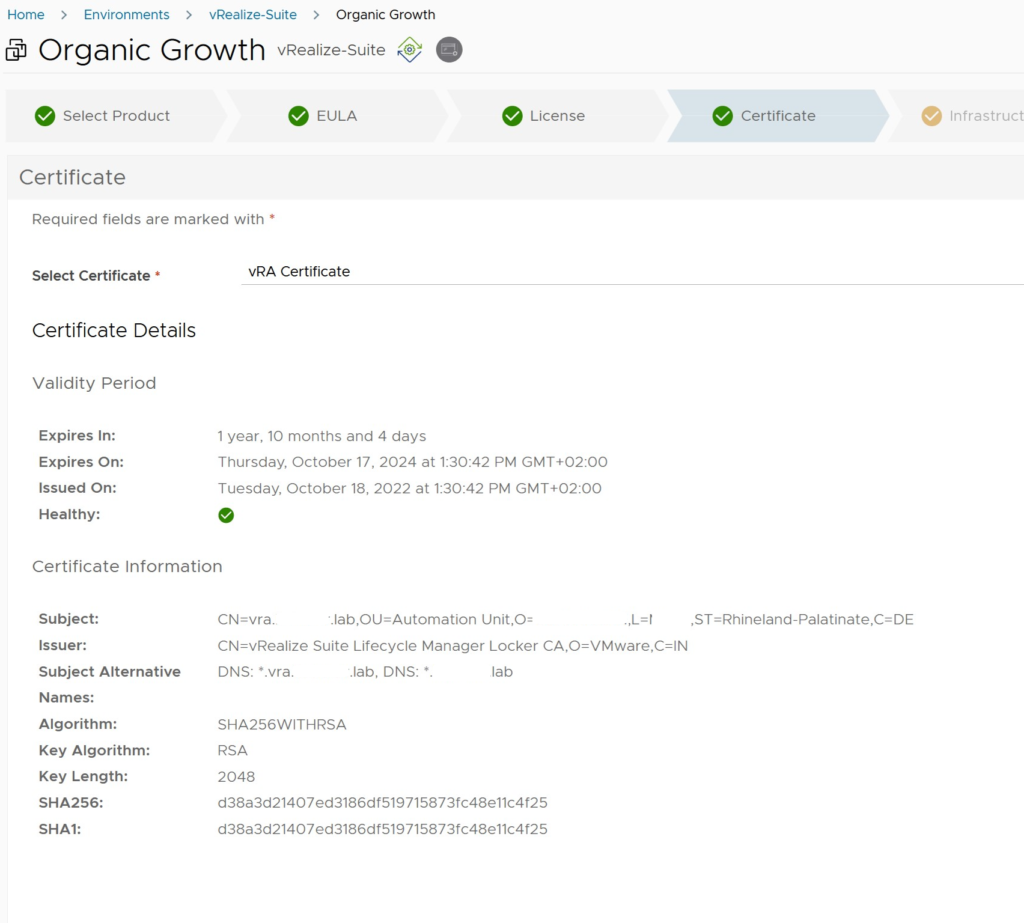This screenshot has height=923, width=1024.
Task: Click the SHA256 fingerprint hash value
Action: tap(383, 803)
